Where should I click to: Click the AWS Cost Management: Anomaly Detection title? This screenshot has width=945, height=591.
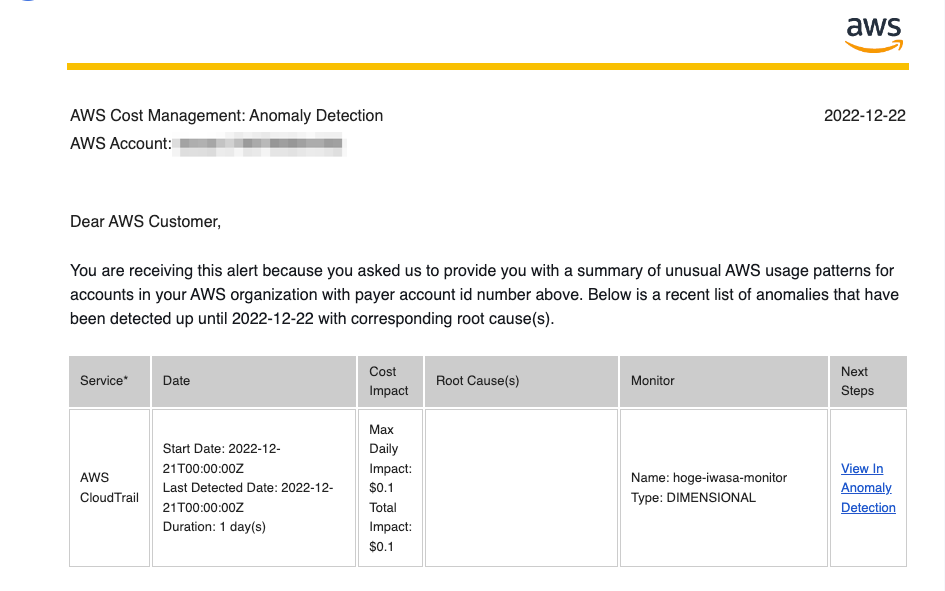point(226,115)
